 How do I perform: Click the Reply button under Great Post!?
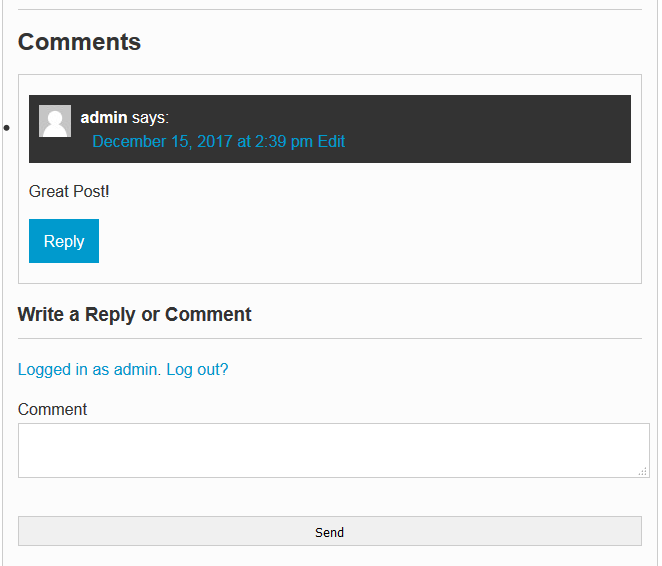click(64, 241)
